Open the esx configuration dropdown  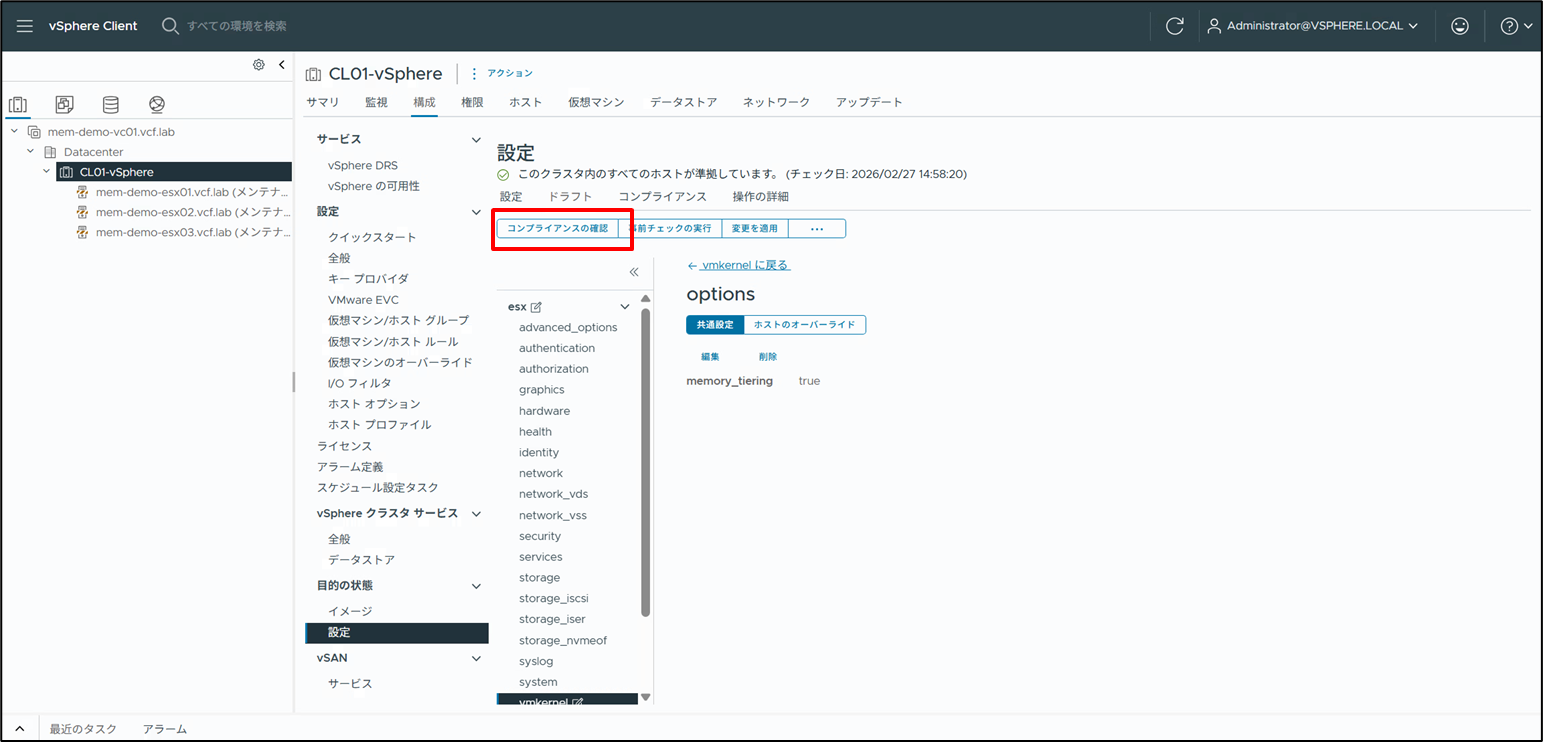tap(624, 305)
